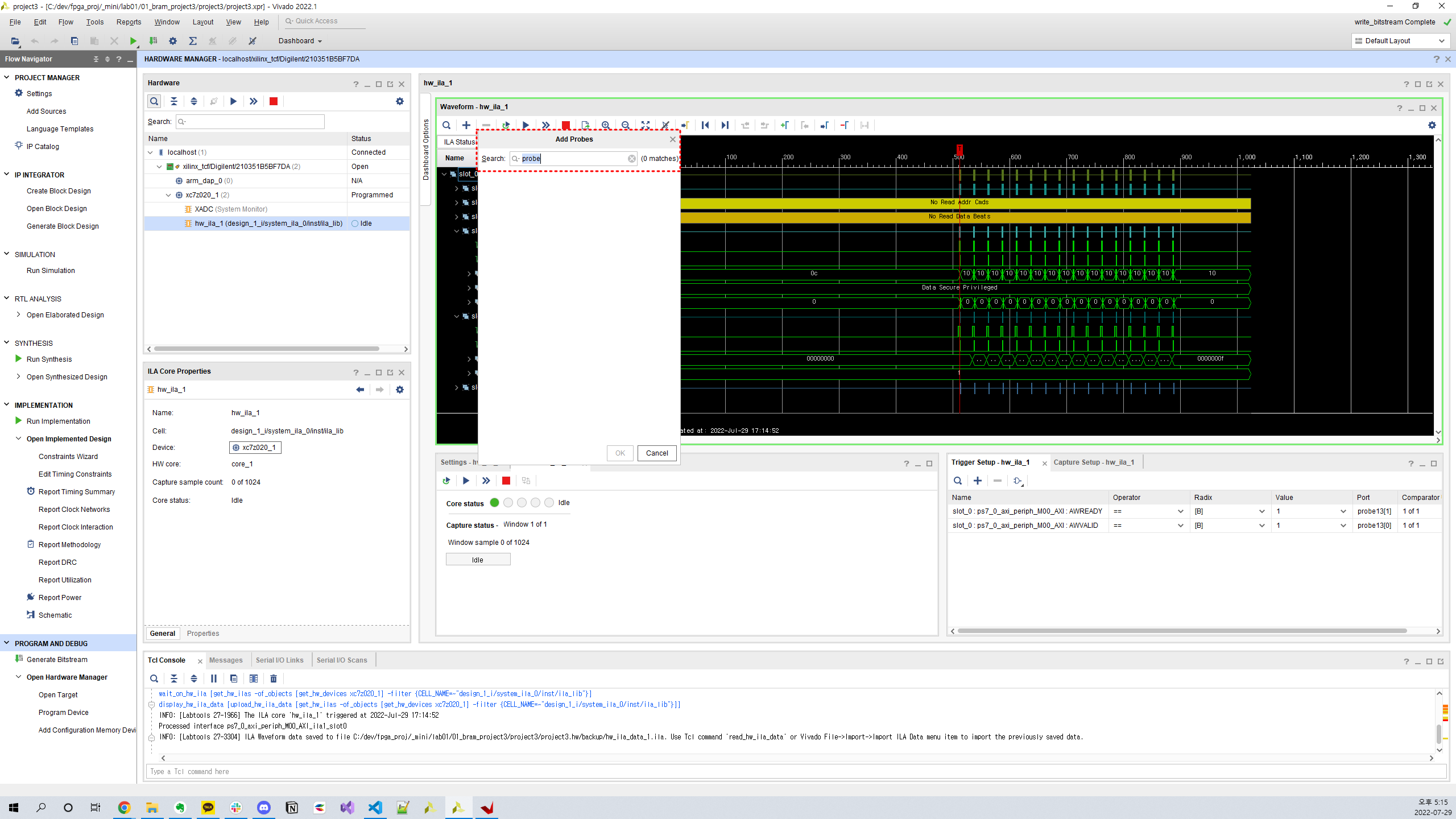Click Generate Bitstream in Flow Navigator
This screenshot has height=819, width=1456.
point(57,660)
